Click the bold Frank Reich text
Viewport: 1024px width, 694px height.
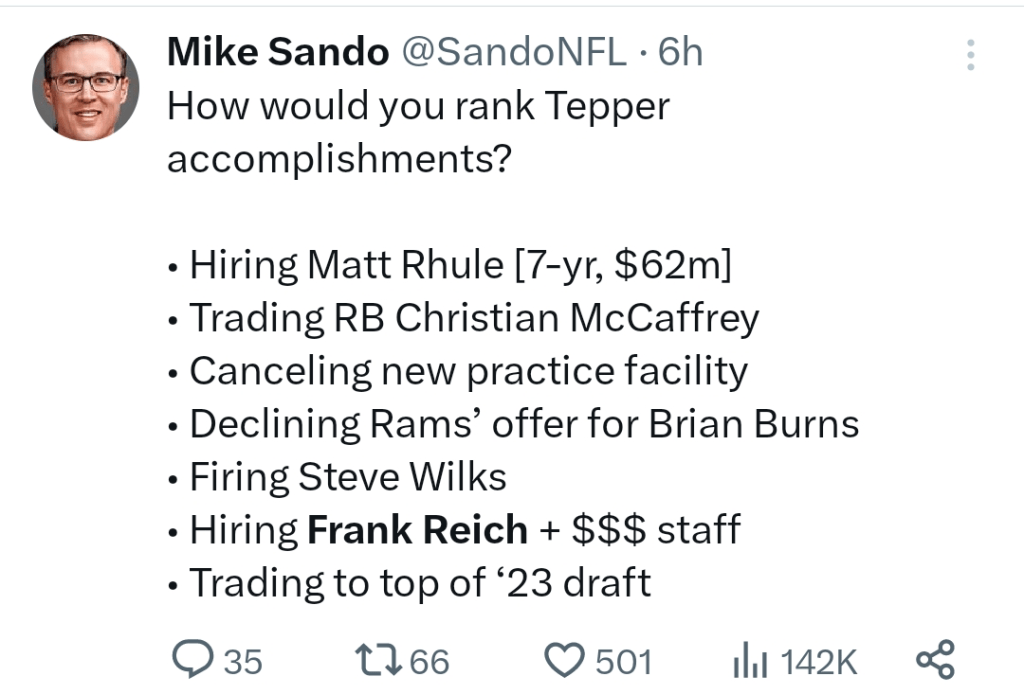(x=417, y=529)
